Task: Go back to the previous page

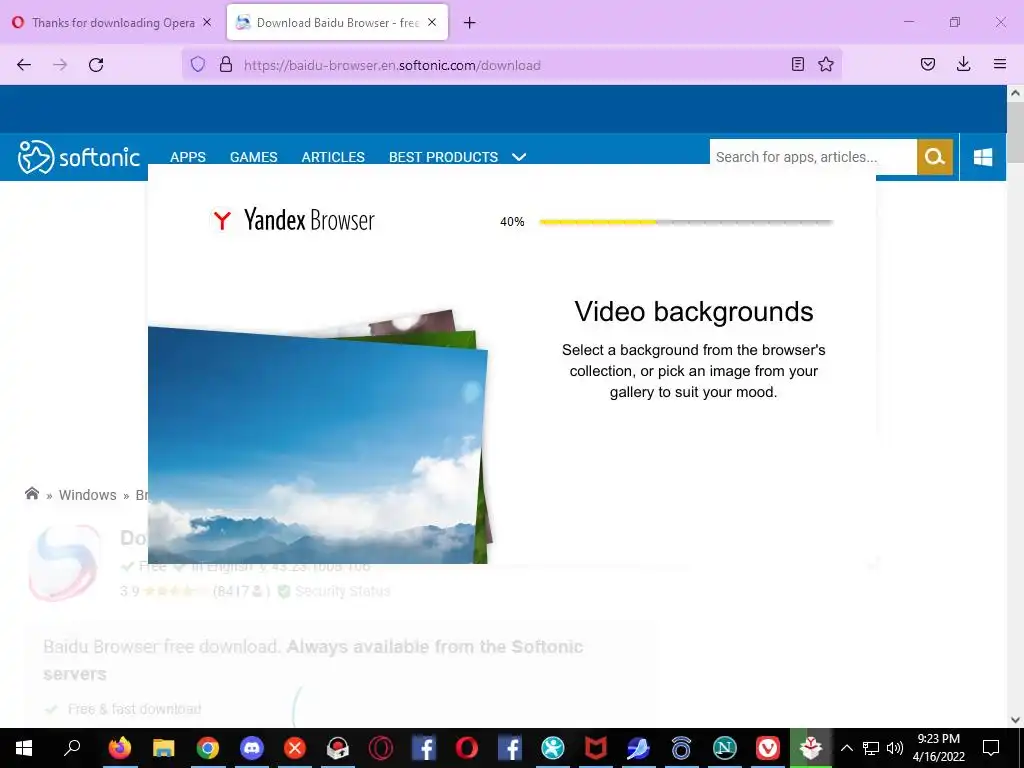Action: [x=24, y=65]
